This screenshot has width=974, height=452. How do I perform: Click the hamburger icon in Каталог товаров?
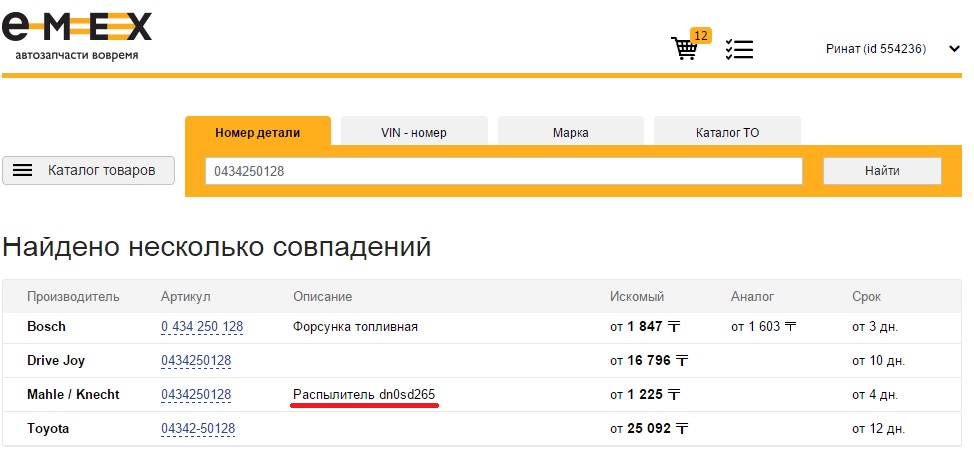click(22, 170)
